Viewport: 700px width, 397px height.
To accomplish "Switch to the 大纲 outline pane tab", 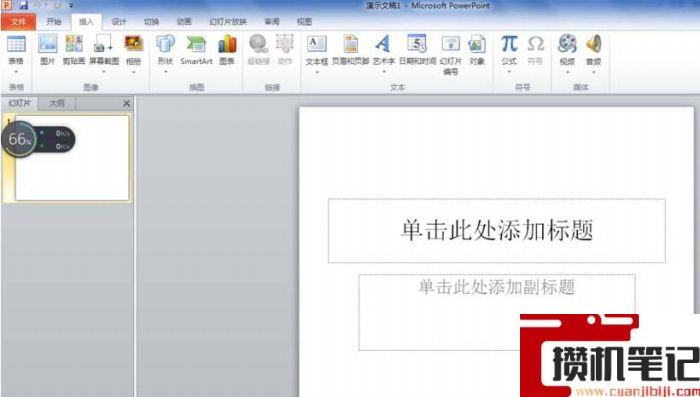I will click(57, 103).
